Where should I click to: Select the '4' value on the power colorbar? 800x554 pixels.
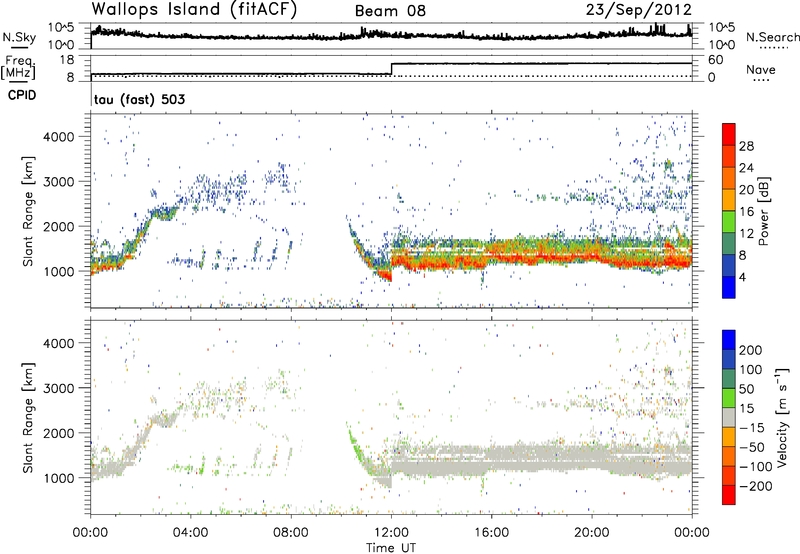coord(743,277)
